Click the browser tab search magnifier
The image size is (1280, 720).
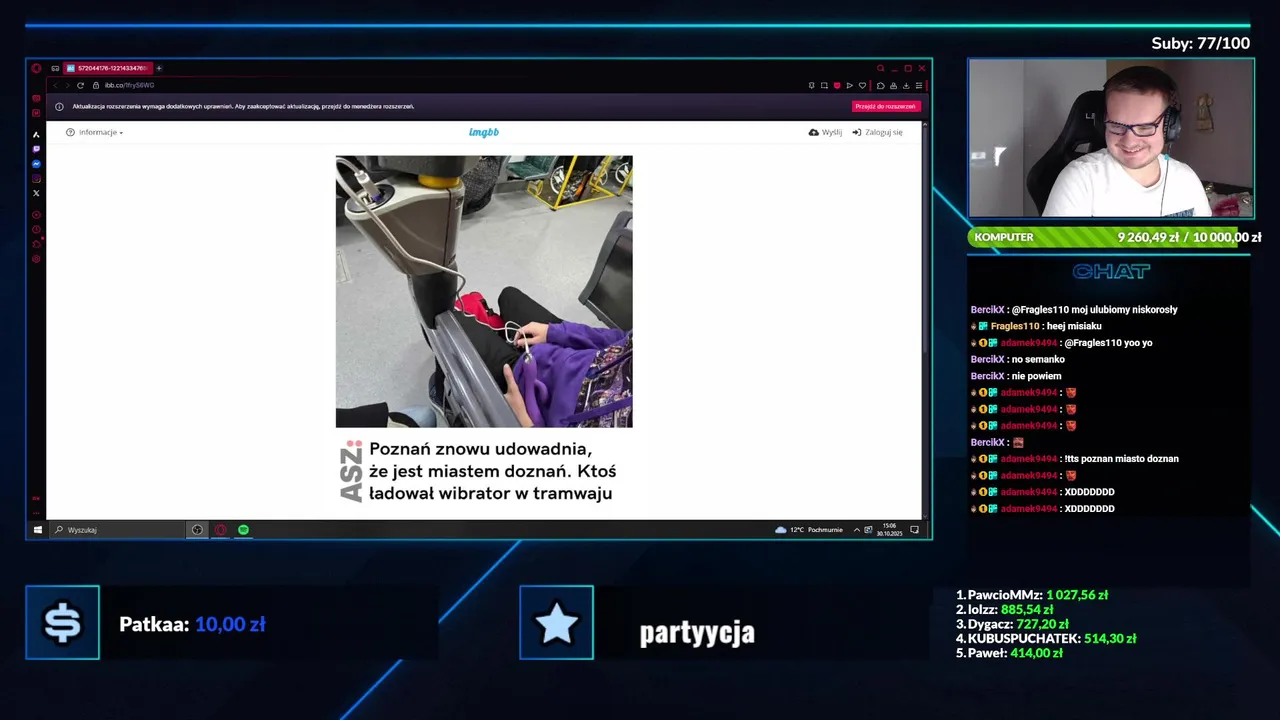(880, 68)
